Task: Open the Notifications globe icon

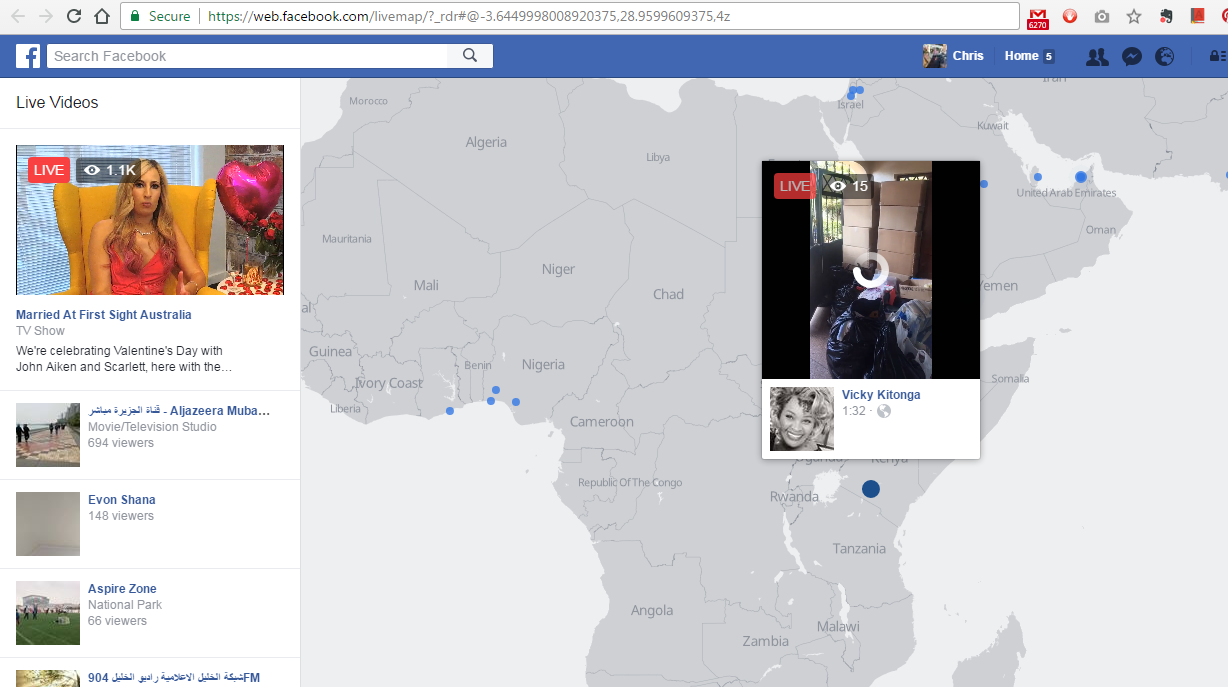Action: (x=1164, y=56)
